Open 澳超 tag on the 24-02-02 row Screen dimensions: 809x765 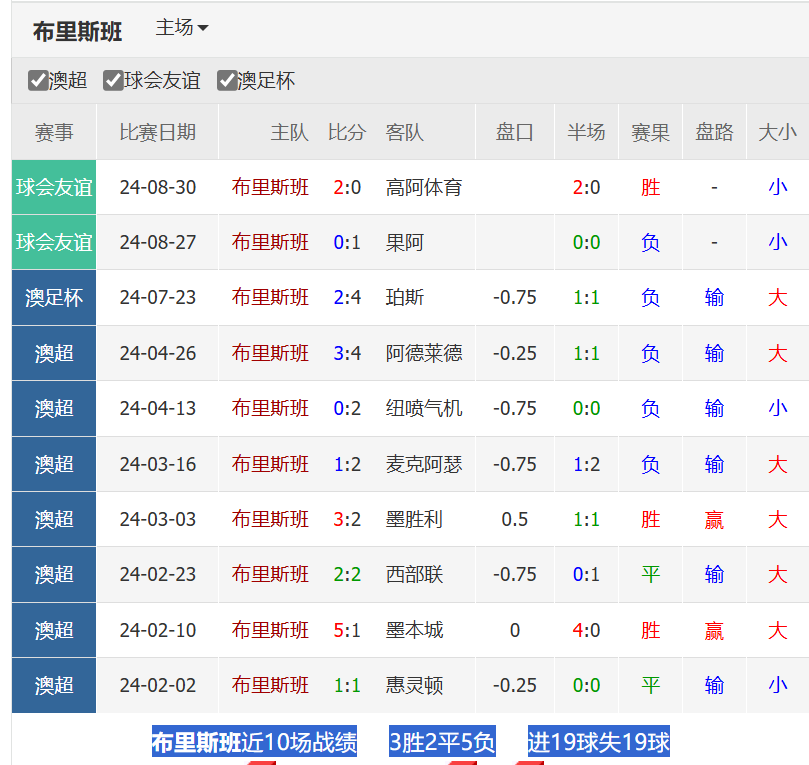tap(54, 686)
